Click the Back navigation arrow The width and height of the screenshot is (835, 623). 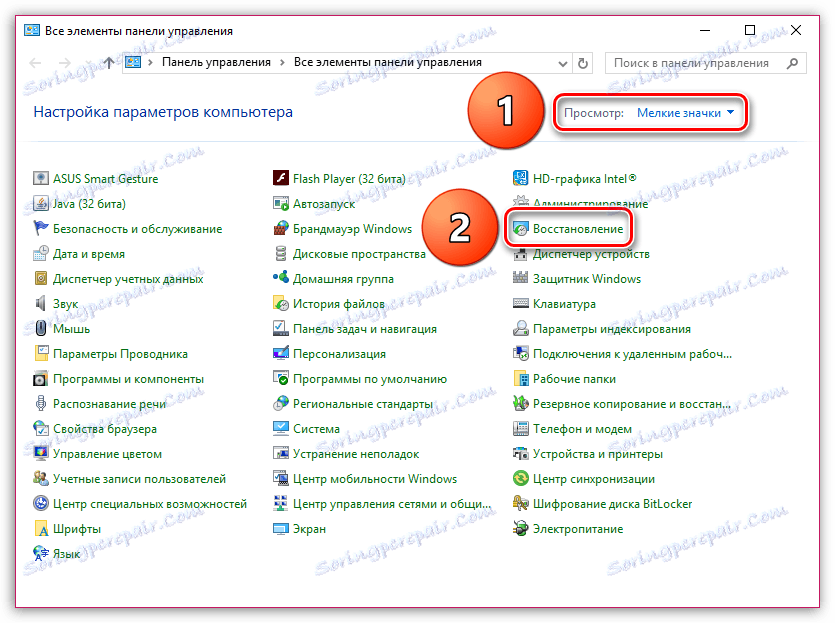pyautogui.click(x=35, y=62)
